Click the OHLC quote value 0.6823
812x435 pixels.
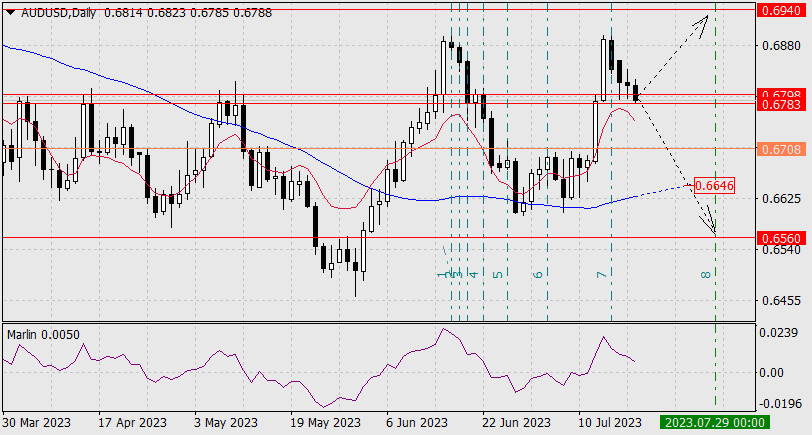166,13
